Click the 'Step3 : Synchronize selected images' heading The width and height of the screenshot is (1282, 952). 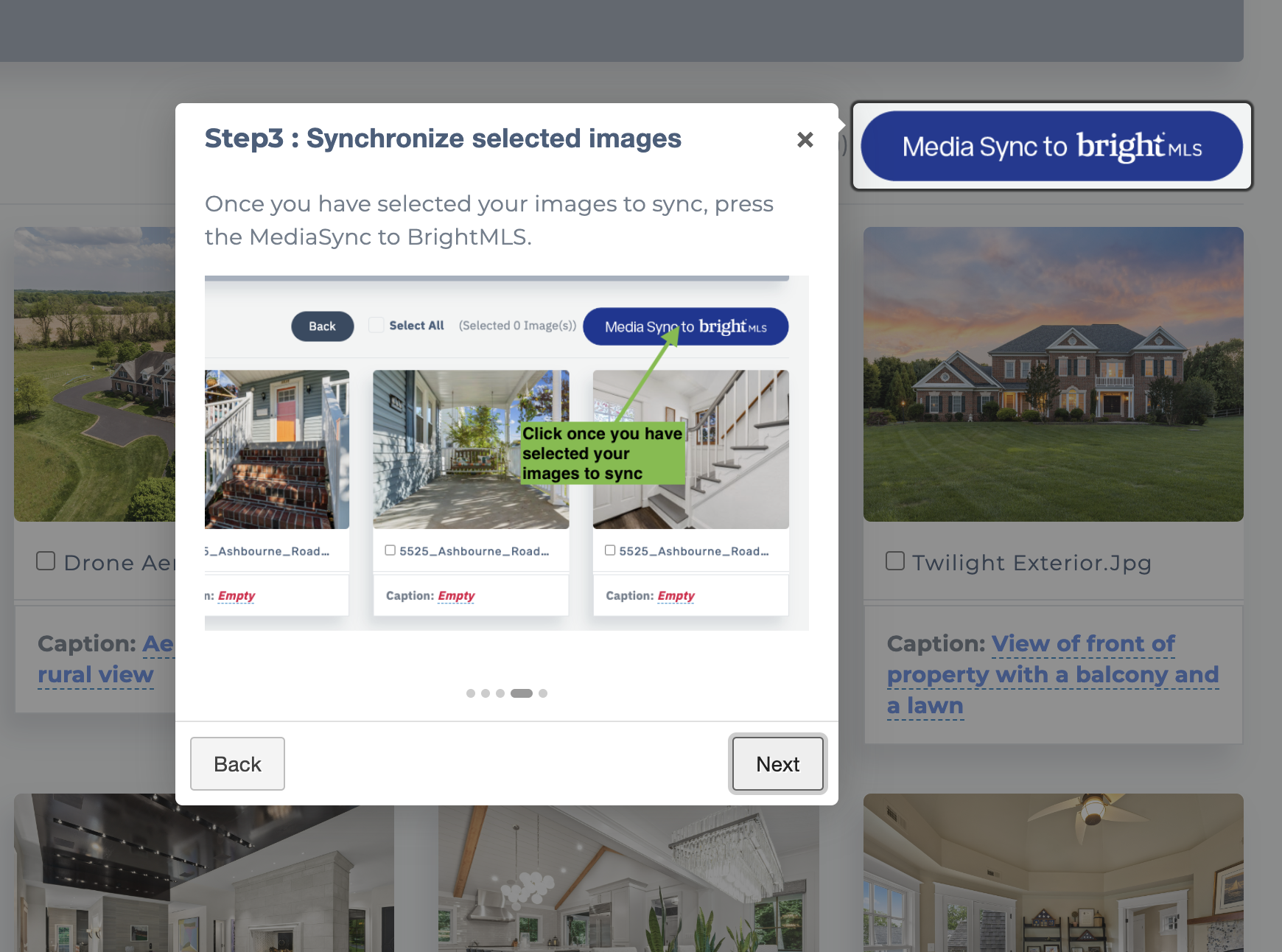click(443, 139)
